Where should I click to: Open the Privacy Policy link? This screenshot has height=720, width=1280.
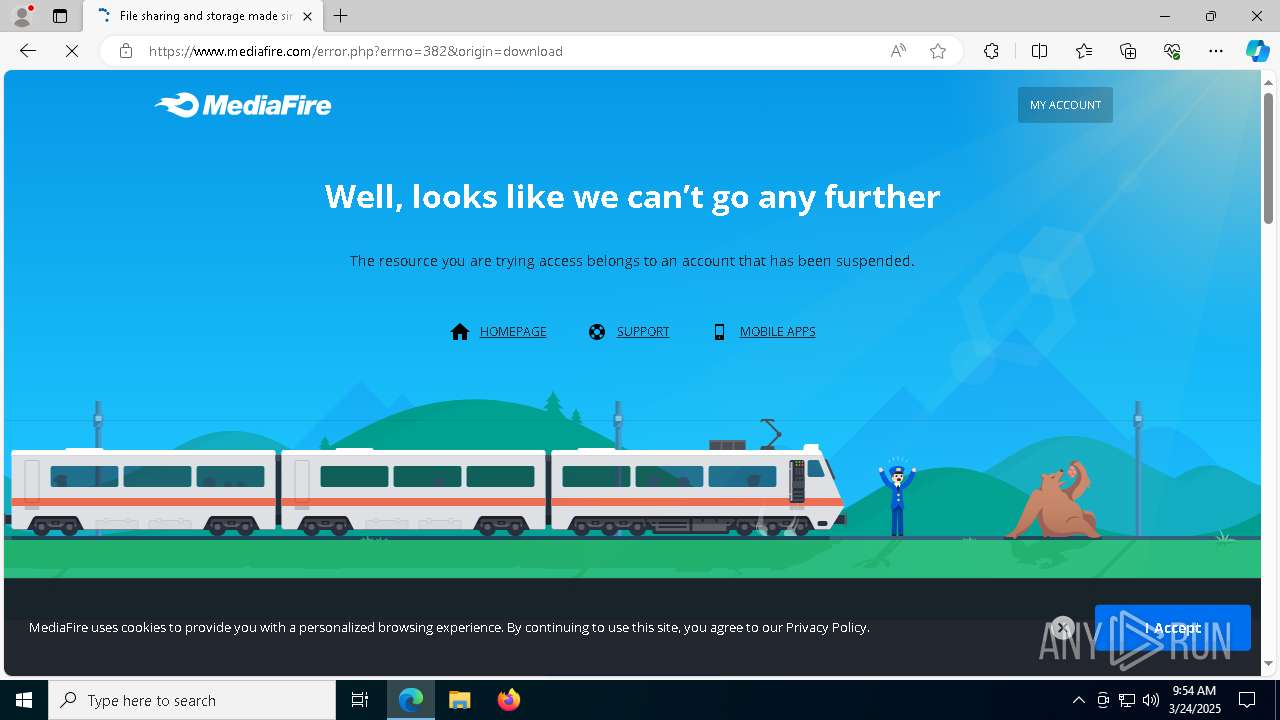(x=826, y=627)
